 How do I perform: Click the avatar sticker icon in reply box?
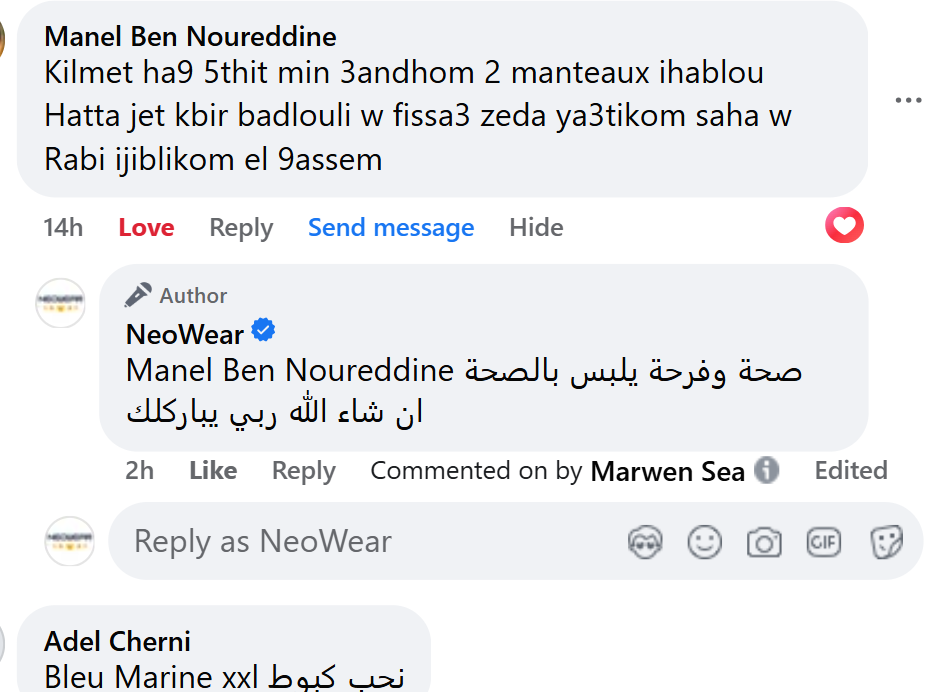click(x=646, y=542)
